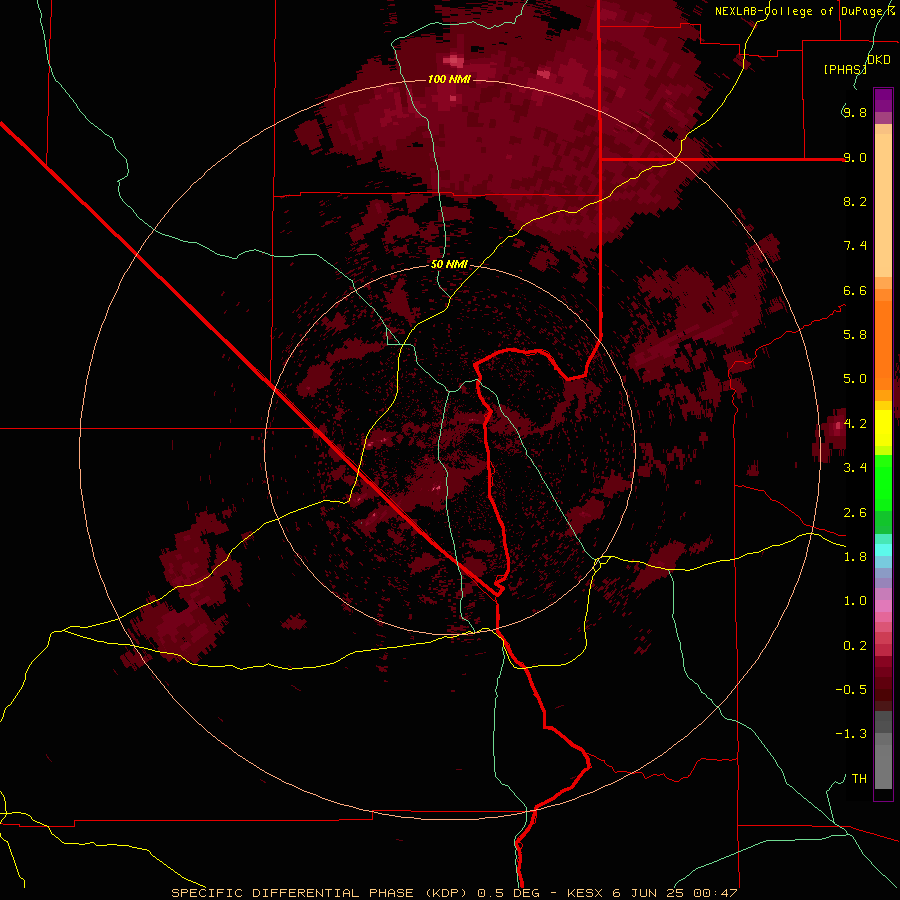Screen dimensions: 900x900
Task: Click the 50 NMI range ring label
Action: click(x=449, y=265)
